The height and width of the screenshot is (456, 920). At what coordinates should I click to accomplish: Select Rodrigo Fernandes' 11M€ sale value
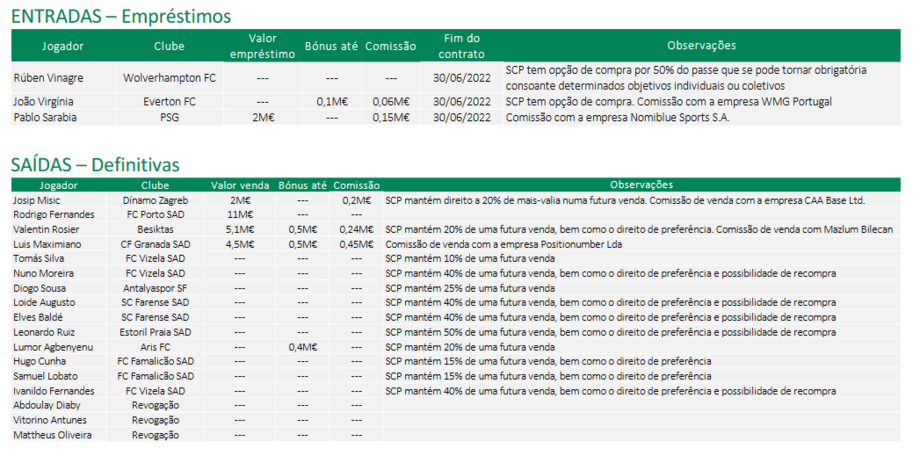(239, 214)
